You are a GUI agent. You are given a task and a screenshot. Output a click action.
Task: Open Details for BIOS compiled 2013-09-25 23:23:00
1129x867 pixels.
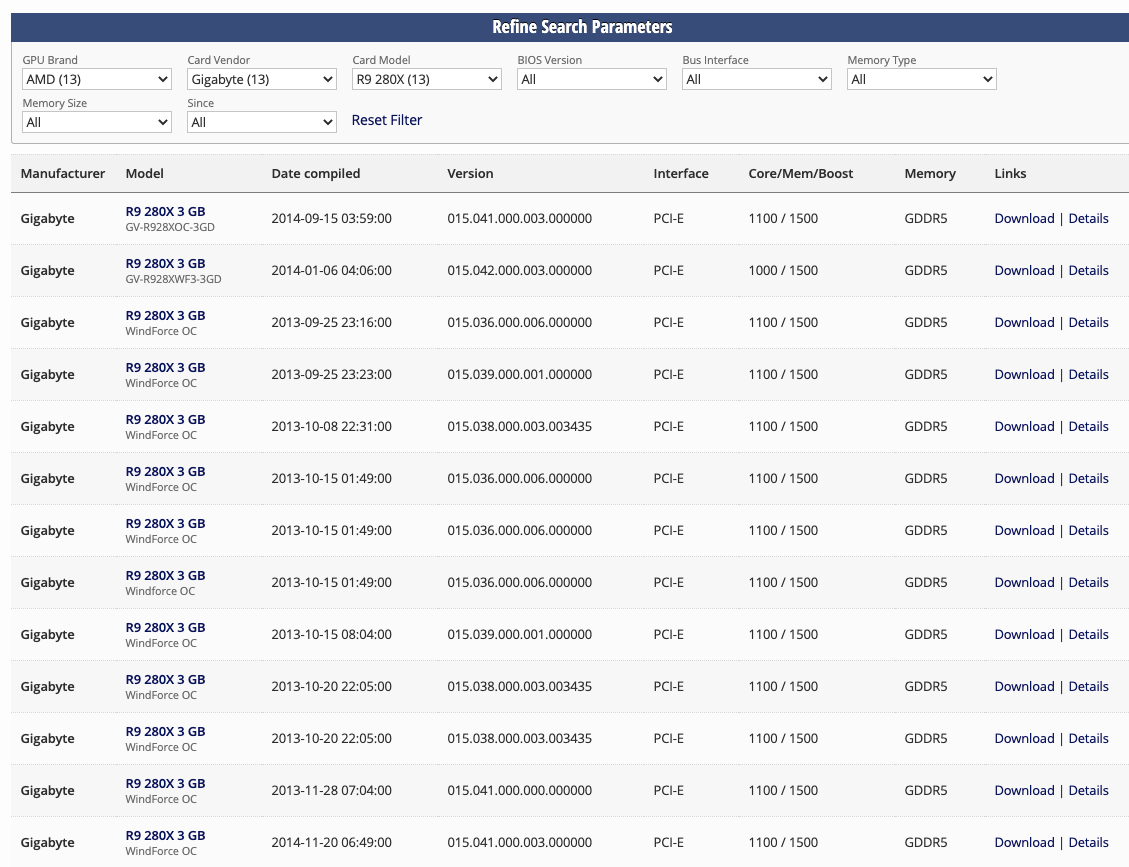click(x=1088, y=374)
